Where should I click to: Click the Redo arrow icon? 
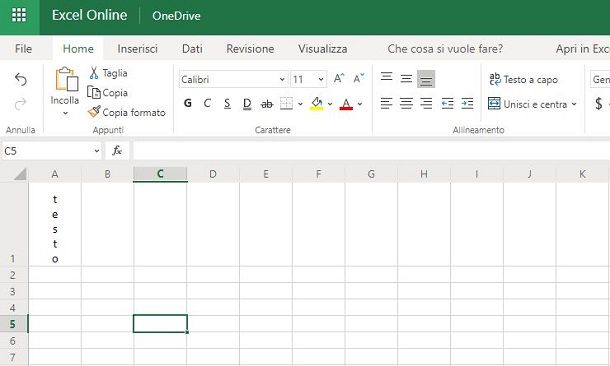tap(21, 104)
